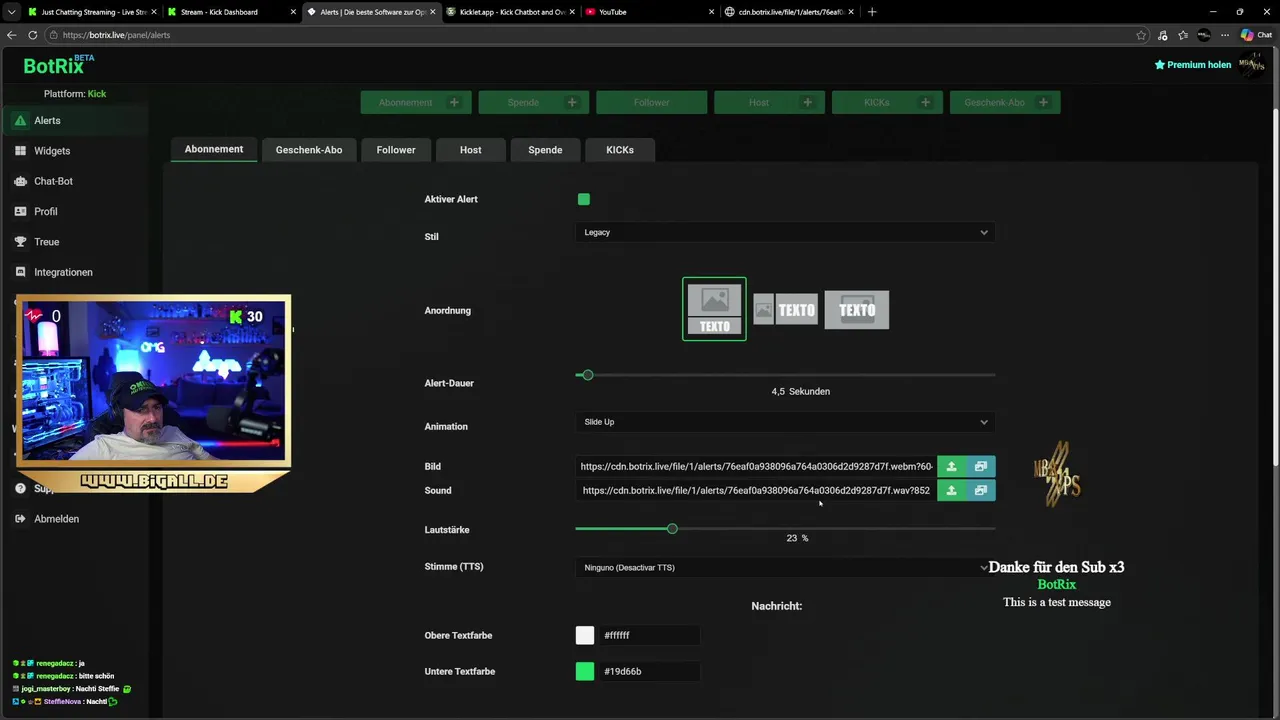Toggle the Aktiver Alert checkbox
The image size is (1280, 720).
point(584,199)
